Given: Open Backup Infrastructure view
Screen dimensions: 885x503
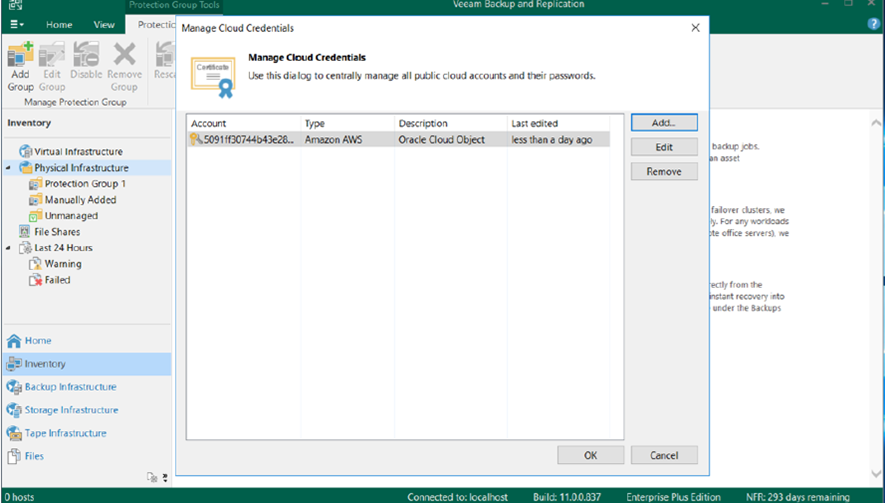Looking at the screenshot, I should 86,387.
